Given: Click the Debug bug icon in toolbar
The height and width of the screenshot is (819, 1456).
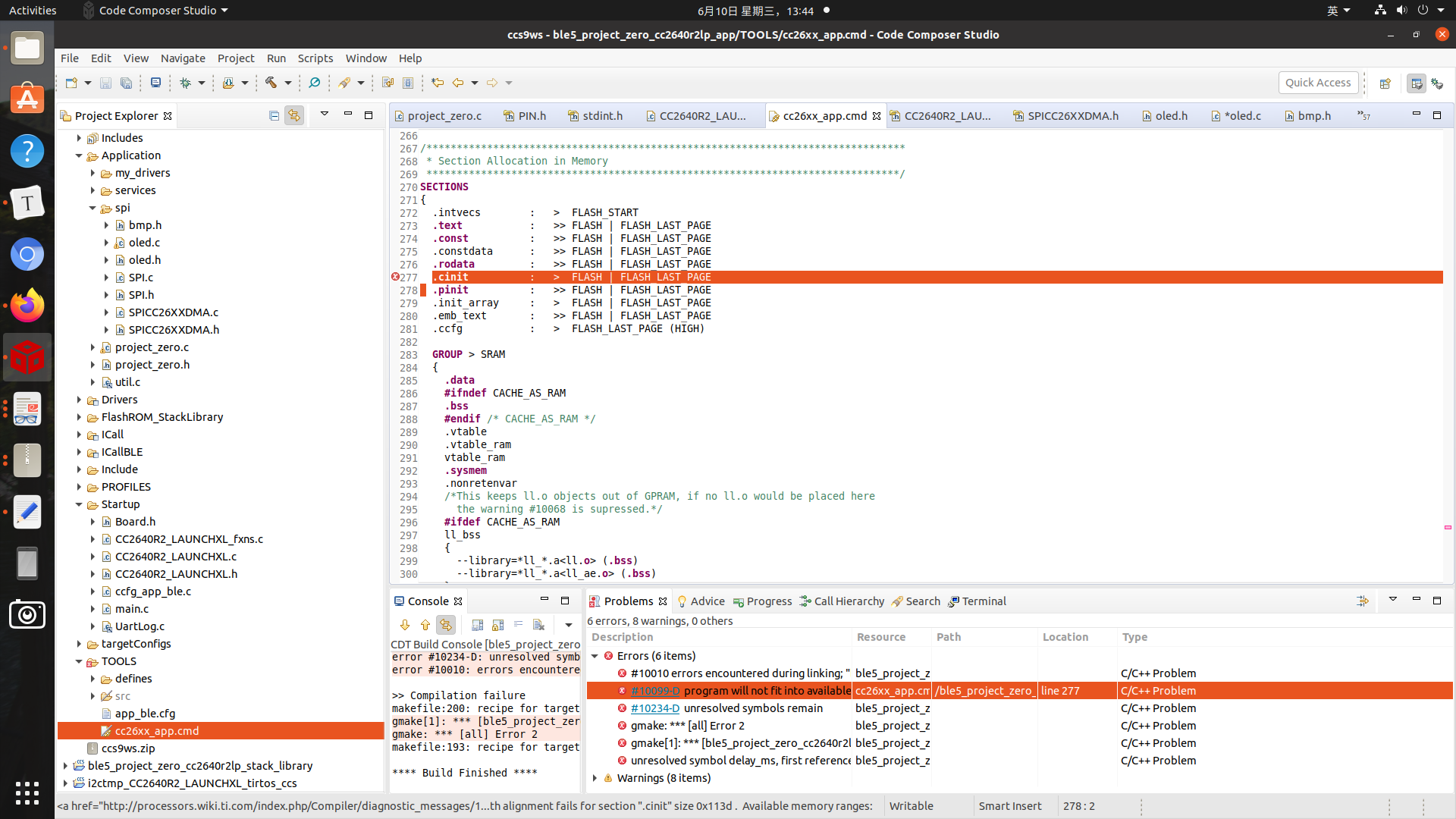Looking at the screenshot, I should 185,83.
